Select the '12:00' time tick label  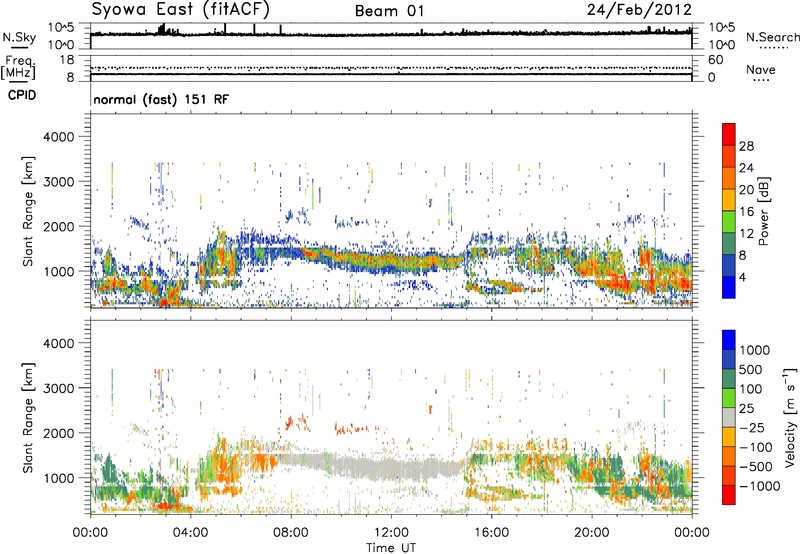point(391,533)
